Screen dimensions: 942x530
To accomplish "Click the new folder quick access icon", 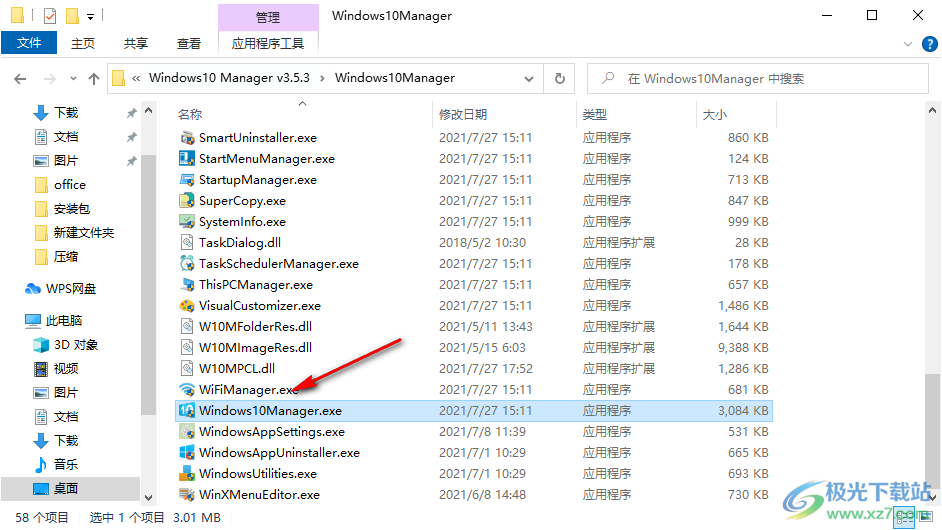I will point(72,16).
